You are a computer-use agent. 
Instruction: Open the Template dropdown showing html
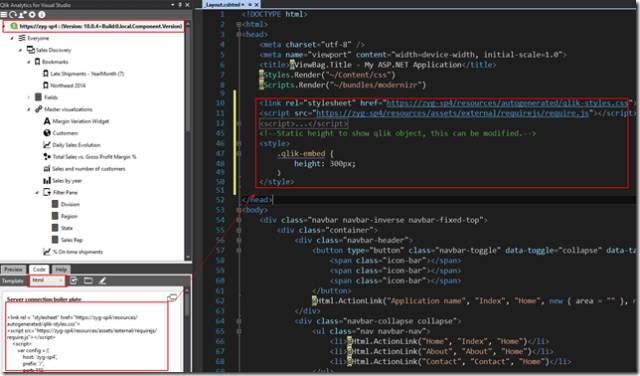pyautogui.click(x=47, y=280)
